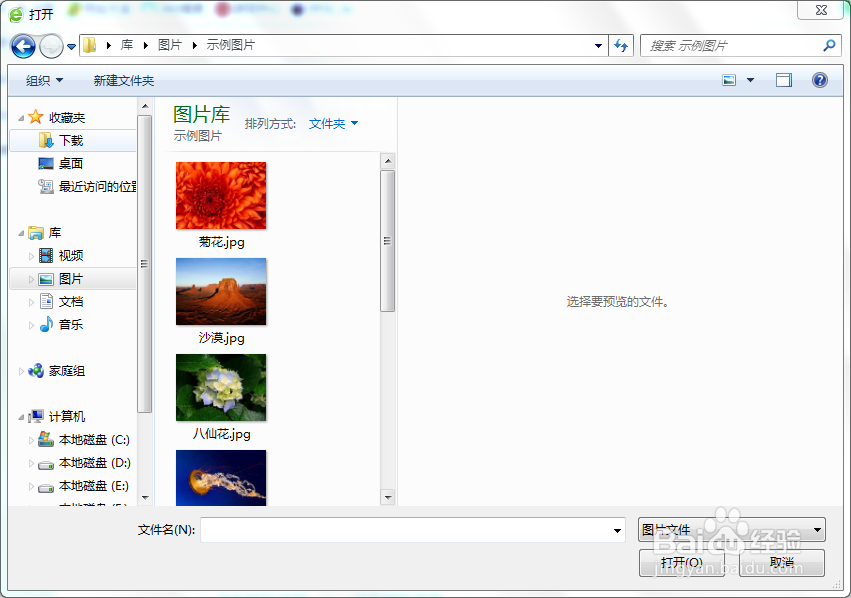The image size is (851, 598).
Task: Select the 菊花.jpg thumbnail
Action: 221,195
